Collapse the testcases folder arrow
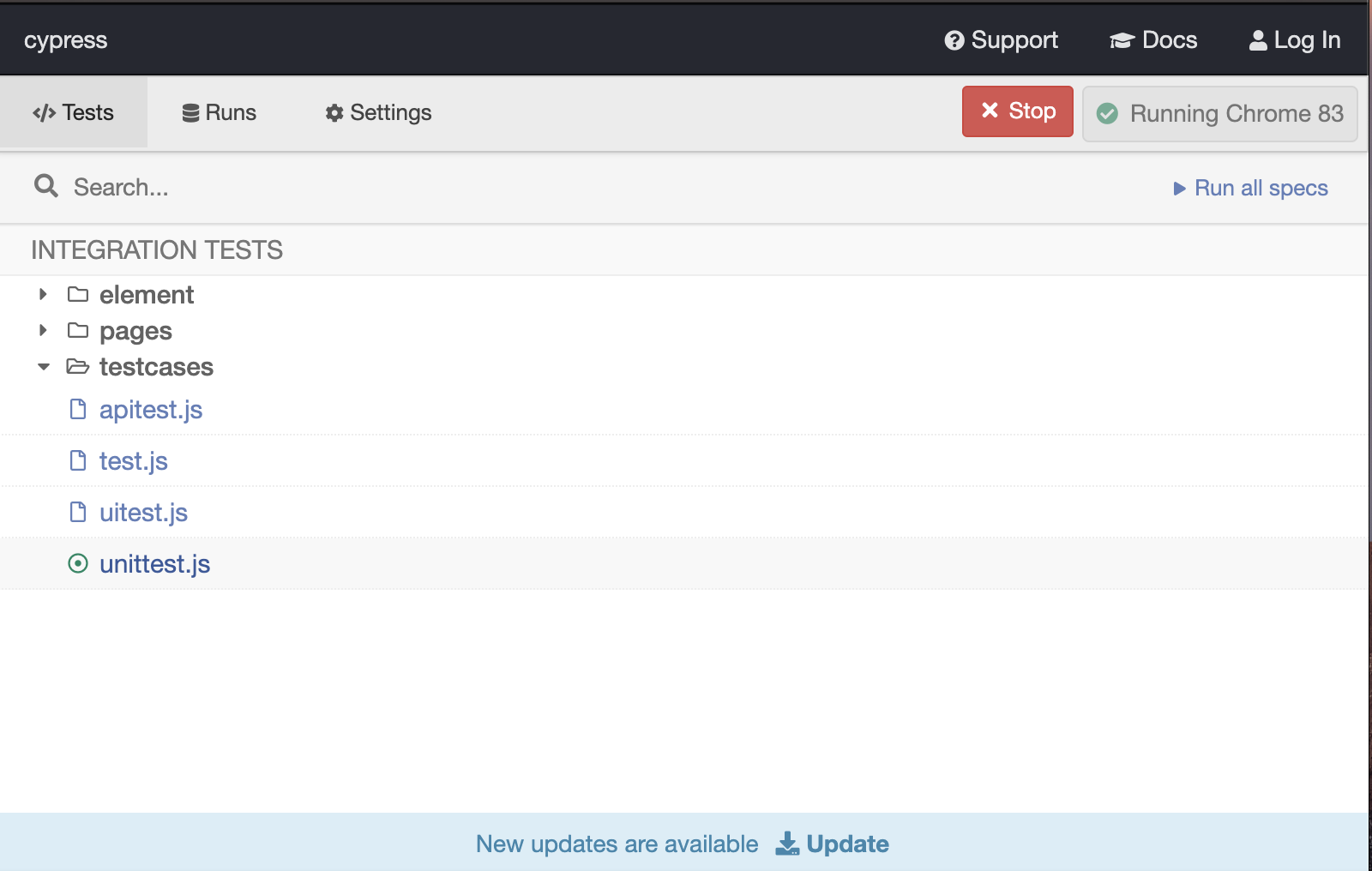Image resolution: width=1372 pixels, height=871 pixels. tap(44, 367)
